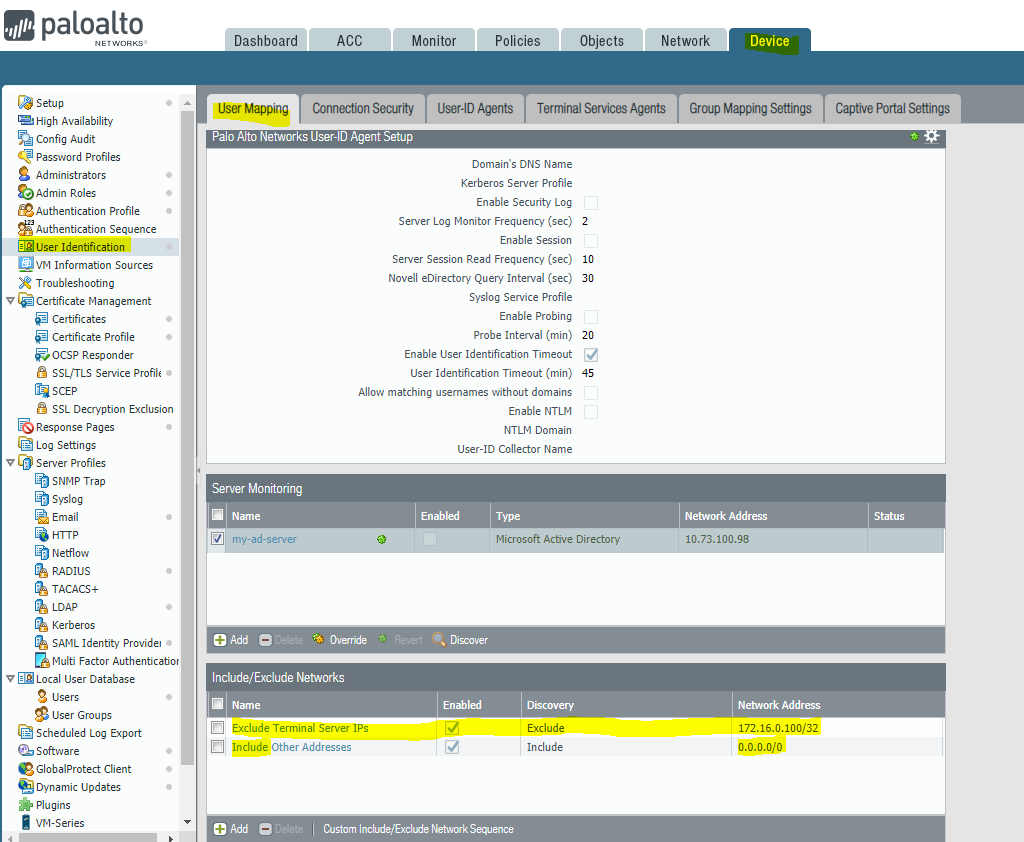Screen dimensions: 1024x842
Task: Switch to the Policies tab
Action: click(x=517, y=41)
